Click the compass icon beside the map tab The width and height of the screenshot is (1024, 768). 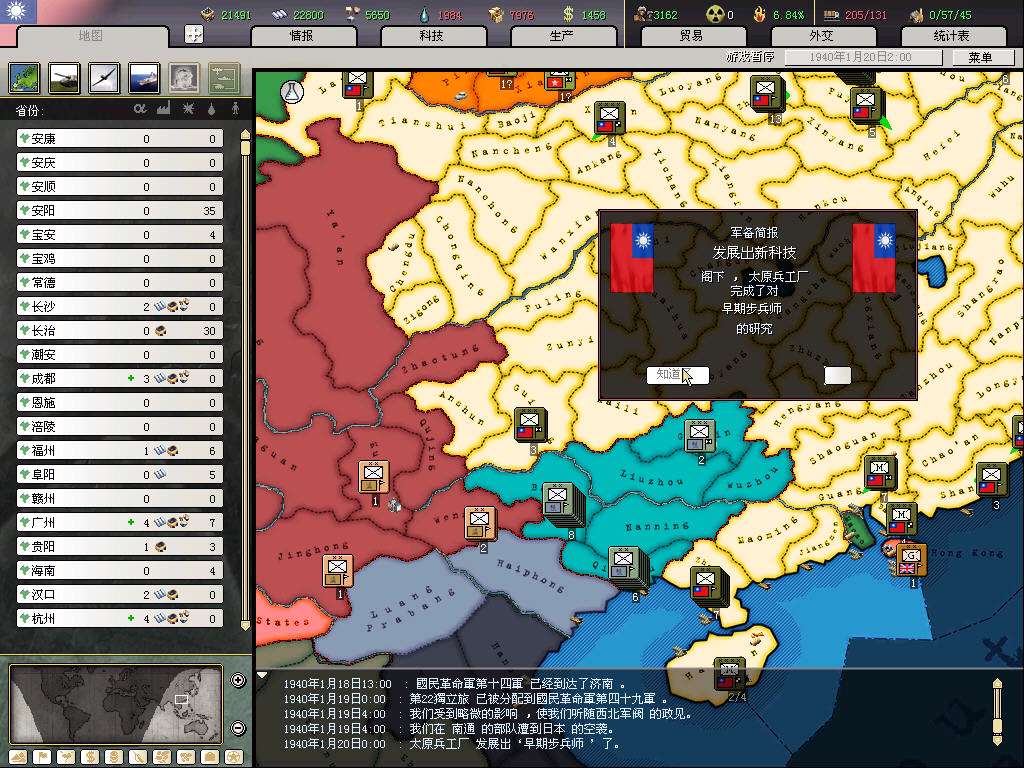click(x=194, y=35)
